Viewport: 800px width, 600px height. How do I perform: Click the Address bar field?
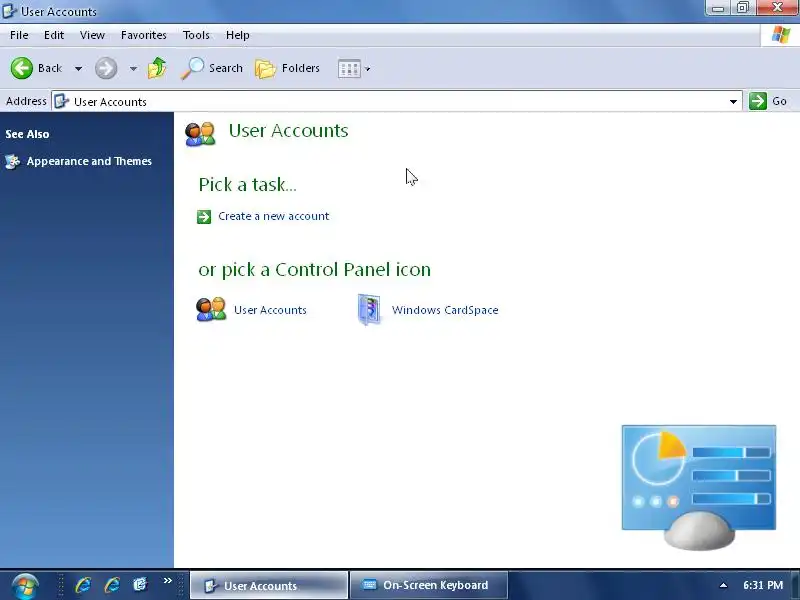(x=397, y=102)
